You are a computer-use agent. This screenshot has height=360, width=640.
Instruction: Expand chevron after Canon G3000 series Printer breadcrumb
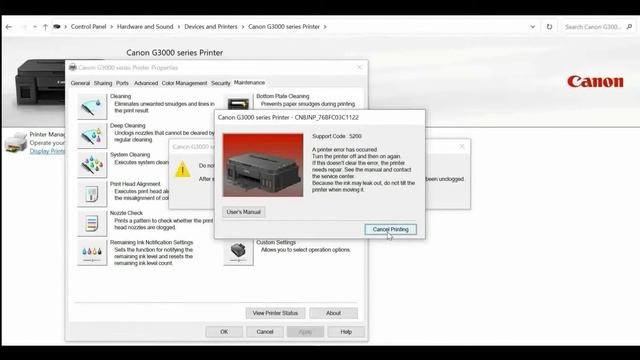tap(325, 27)
